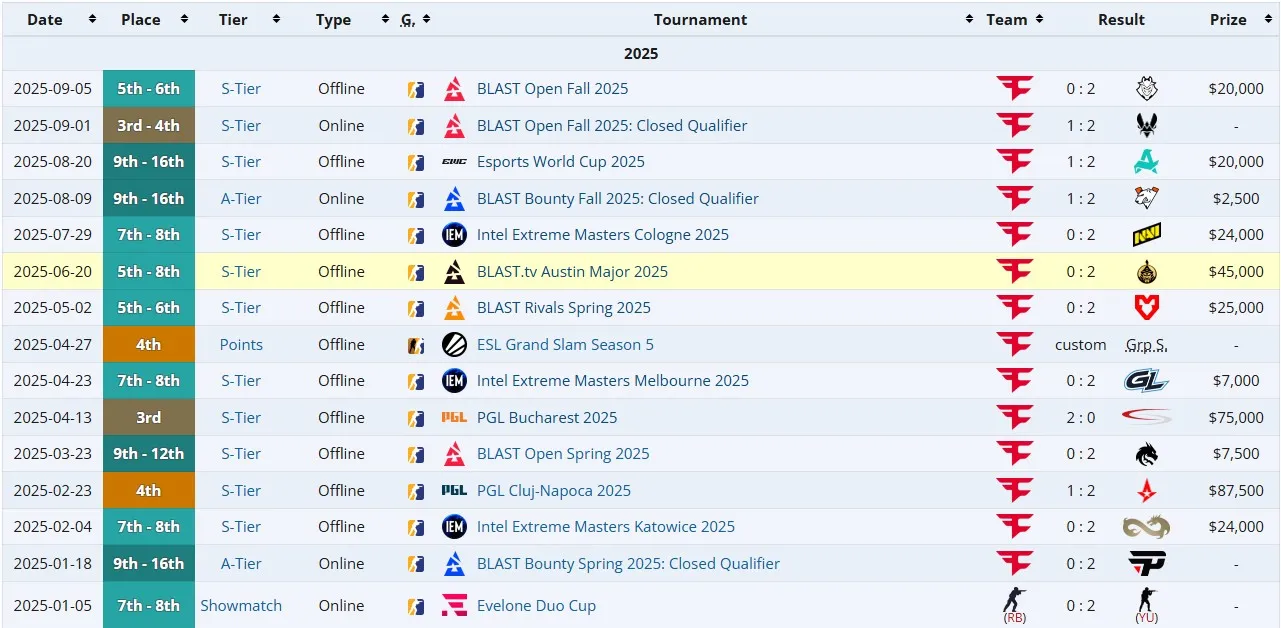The width and height of the screenshot is (1281, 628).
Task: Click opponent logo in PGL Bucharest 2025 row
Action: [1146, 418]
